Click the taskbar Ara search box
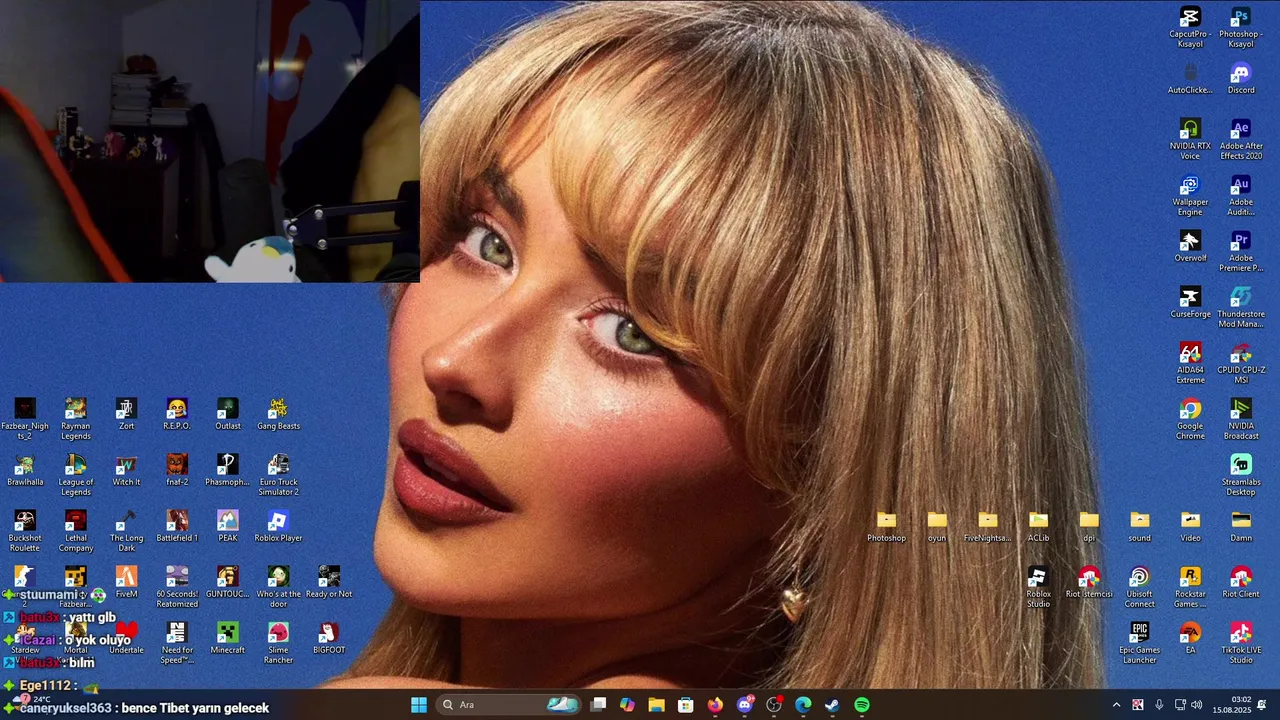The image size is (1280, 720). click(510, 705)
